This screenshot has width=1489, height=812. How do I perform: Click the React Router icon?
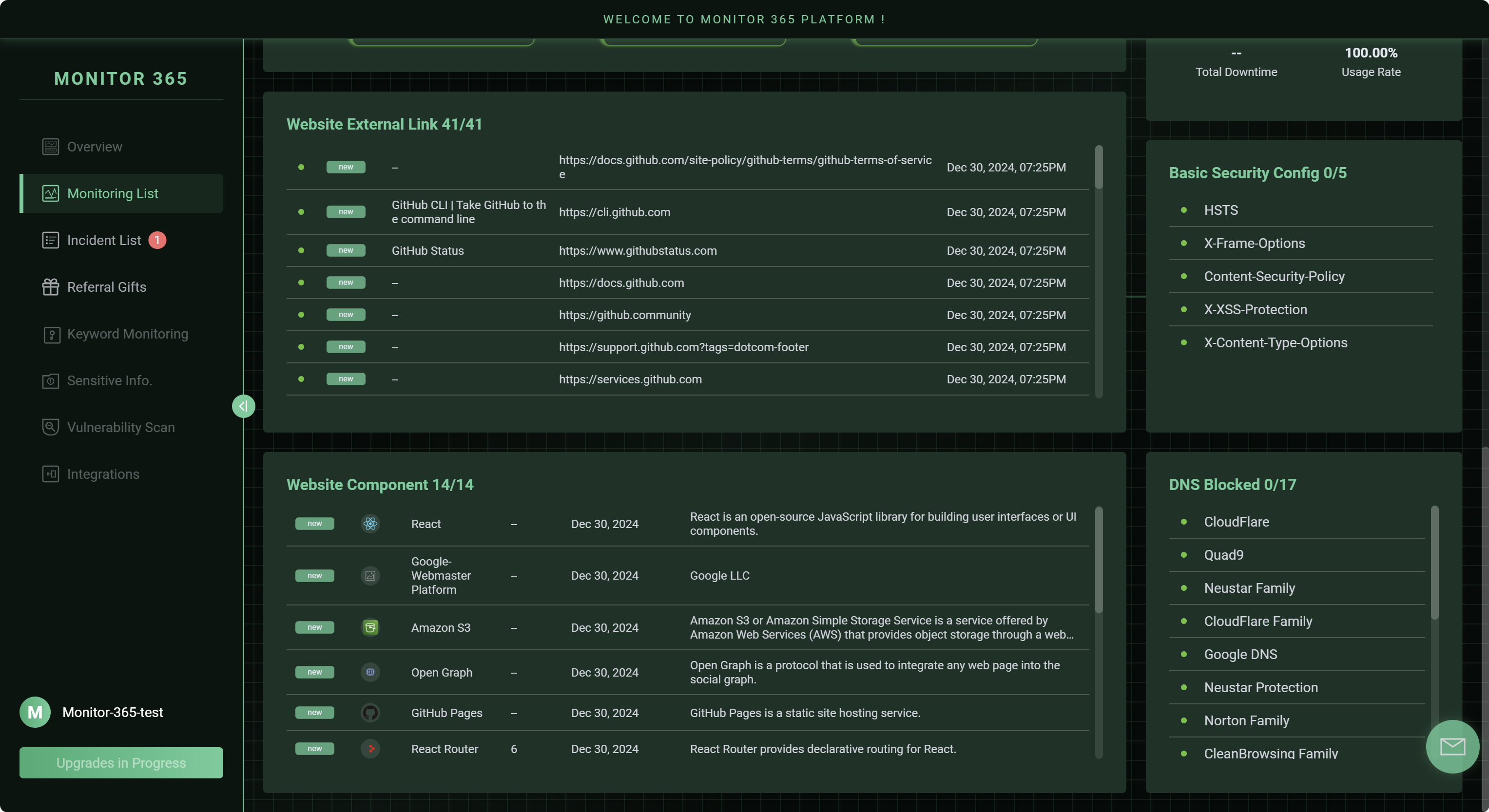click(x=370, y=749)
